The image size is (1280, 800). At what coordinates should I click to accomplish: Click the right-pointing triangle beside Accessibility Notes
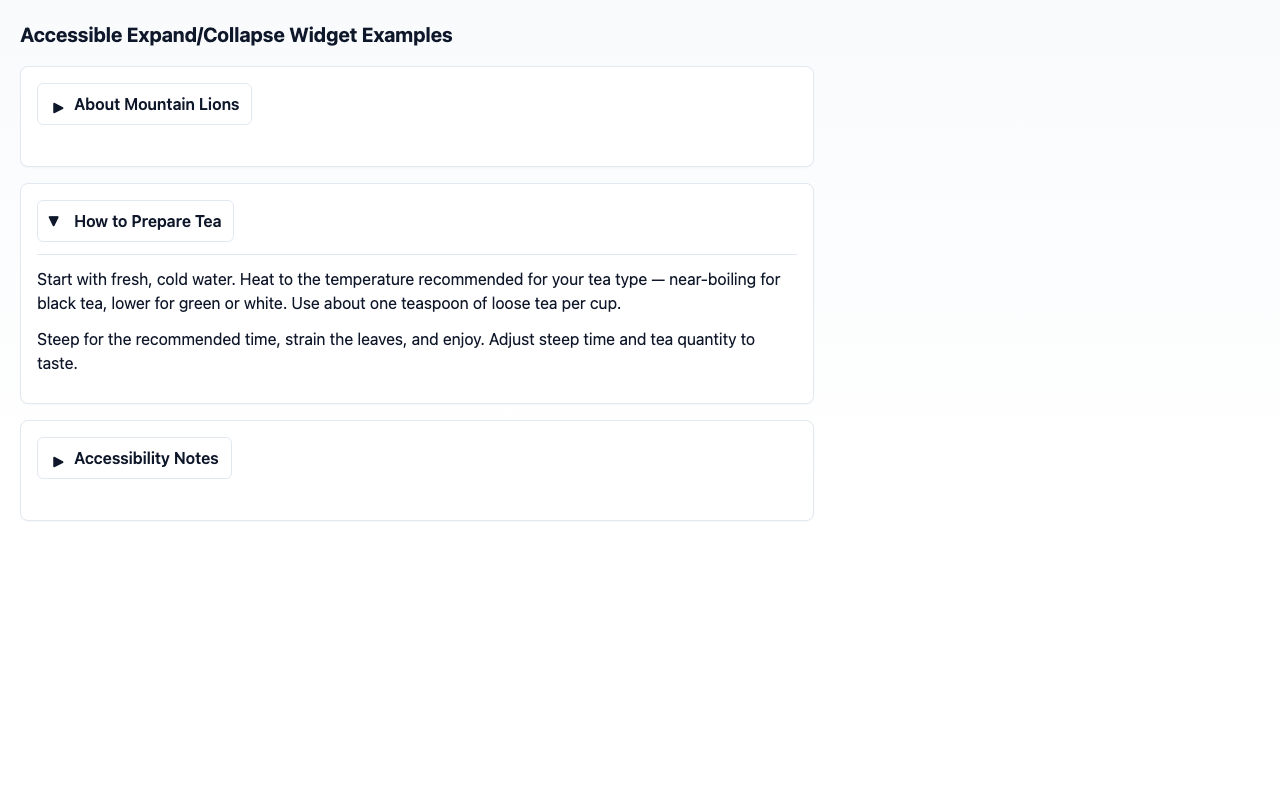coord(58,461)
